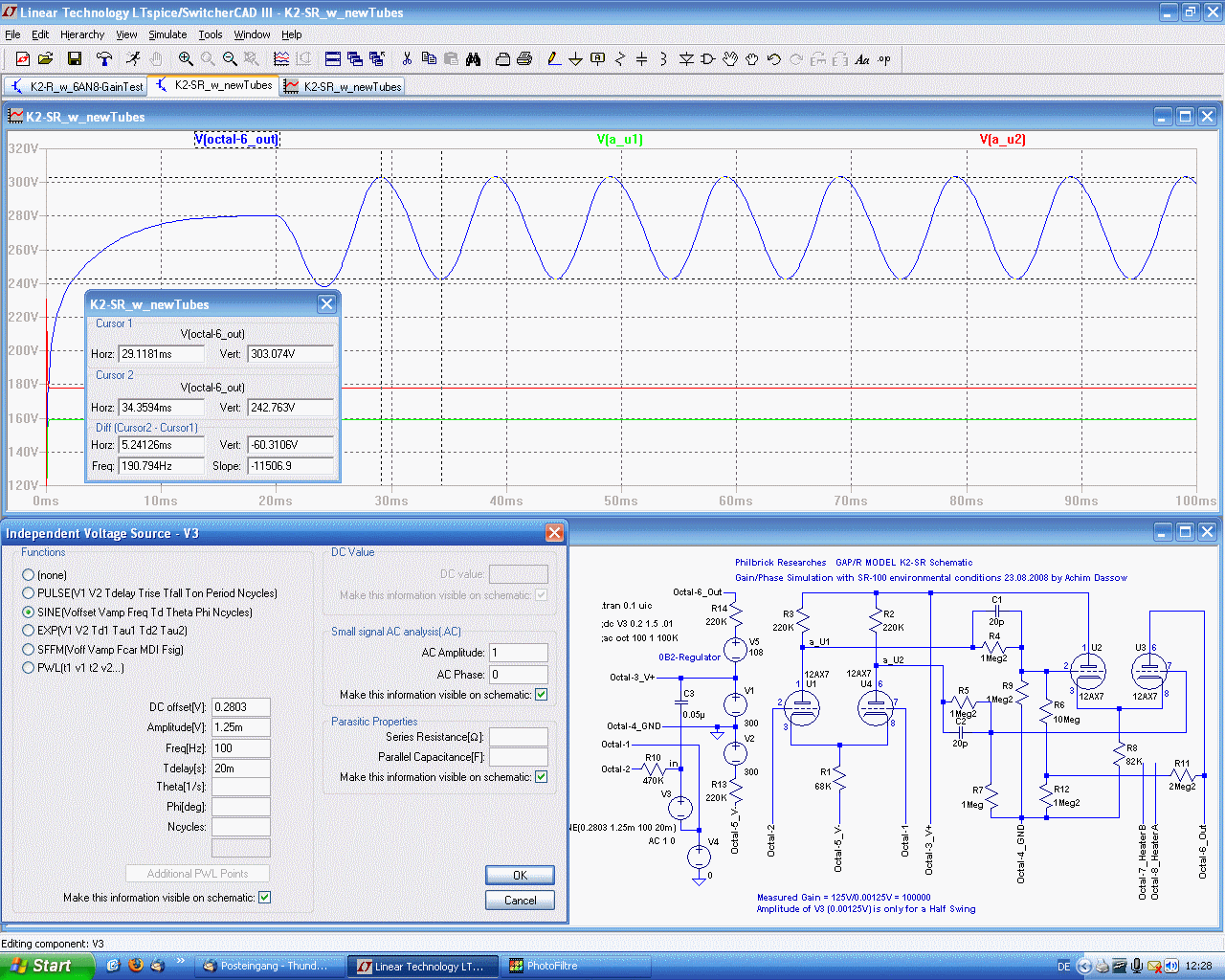Screen dimensions: 1225x980
Task: Choose the (none) function option
Action: click(29, 575)
